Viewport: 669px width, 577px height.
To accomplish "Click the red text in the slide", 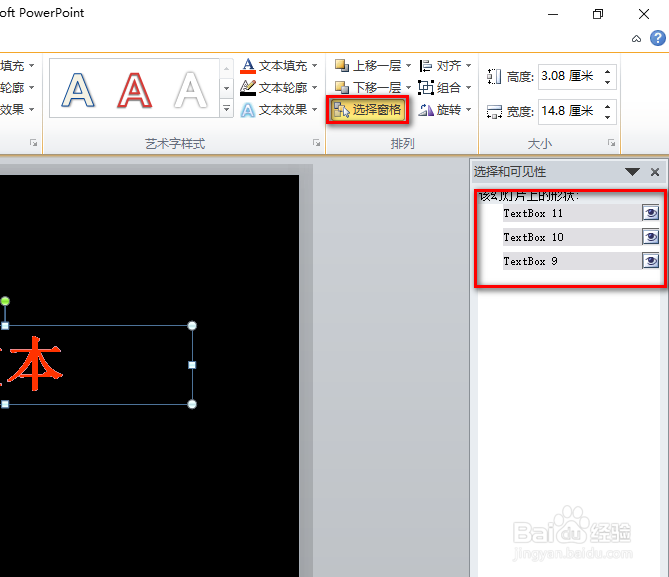I will [34, 364].
